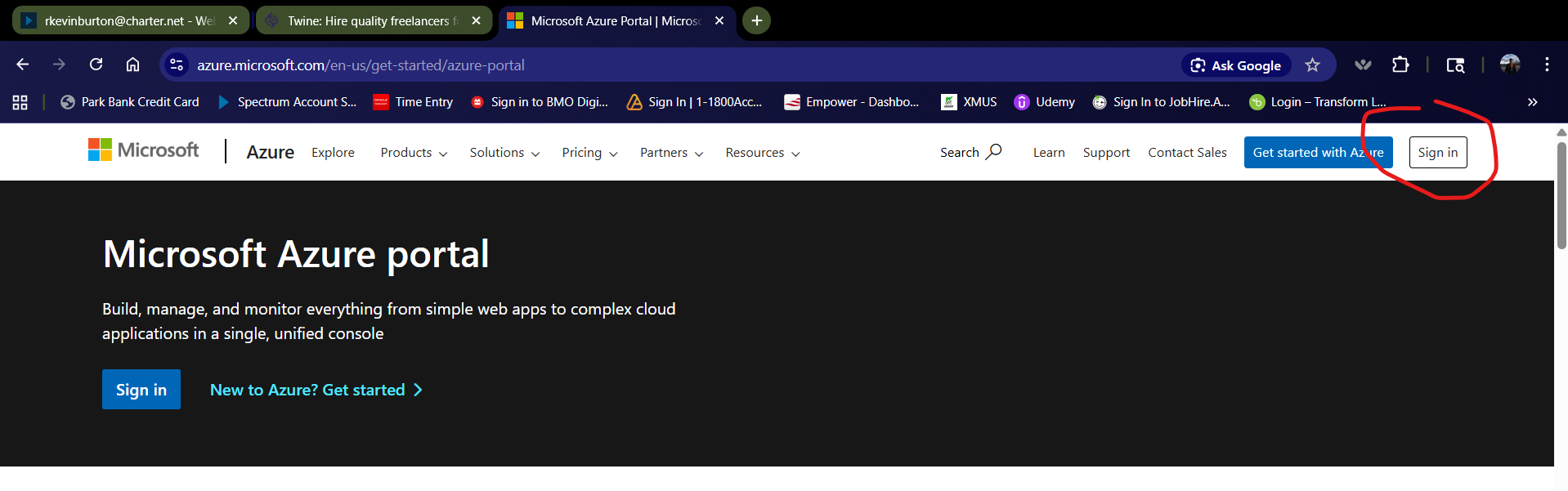Screen dimensions: 1568x491
Task: Switch to the rkevinburton@charter.net tab
Action: pos(131,20)
